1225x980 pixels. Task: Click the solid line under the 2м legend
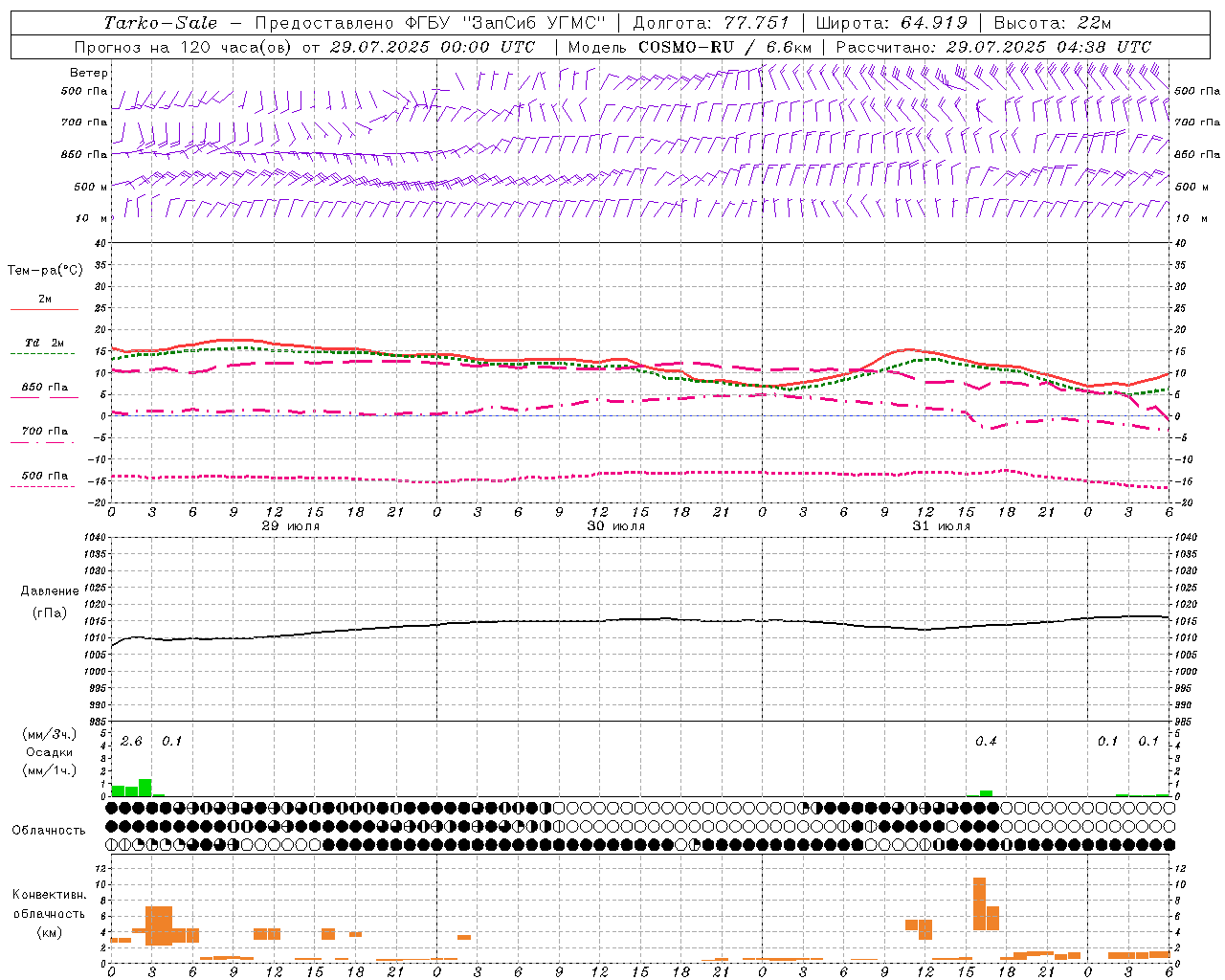[44, 310]
